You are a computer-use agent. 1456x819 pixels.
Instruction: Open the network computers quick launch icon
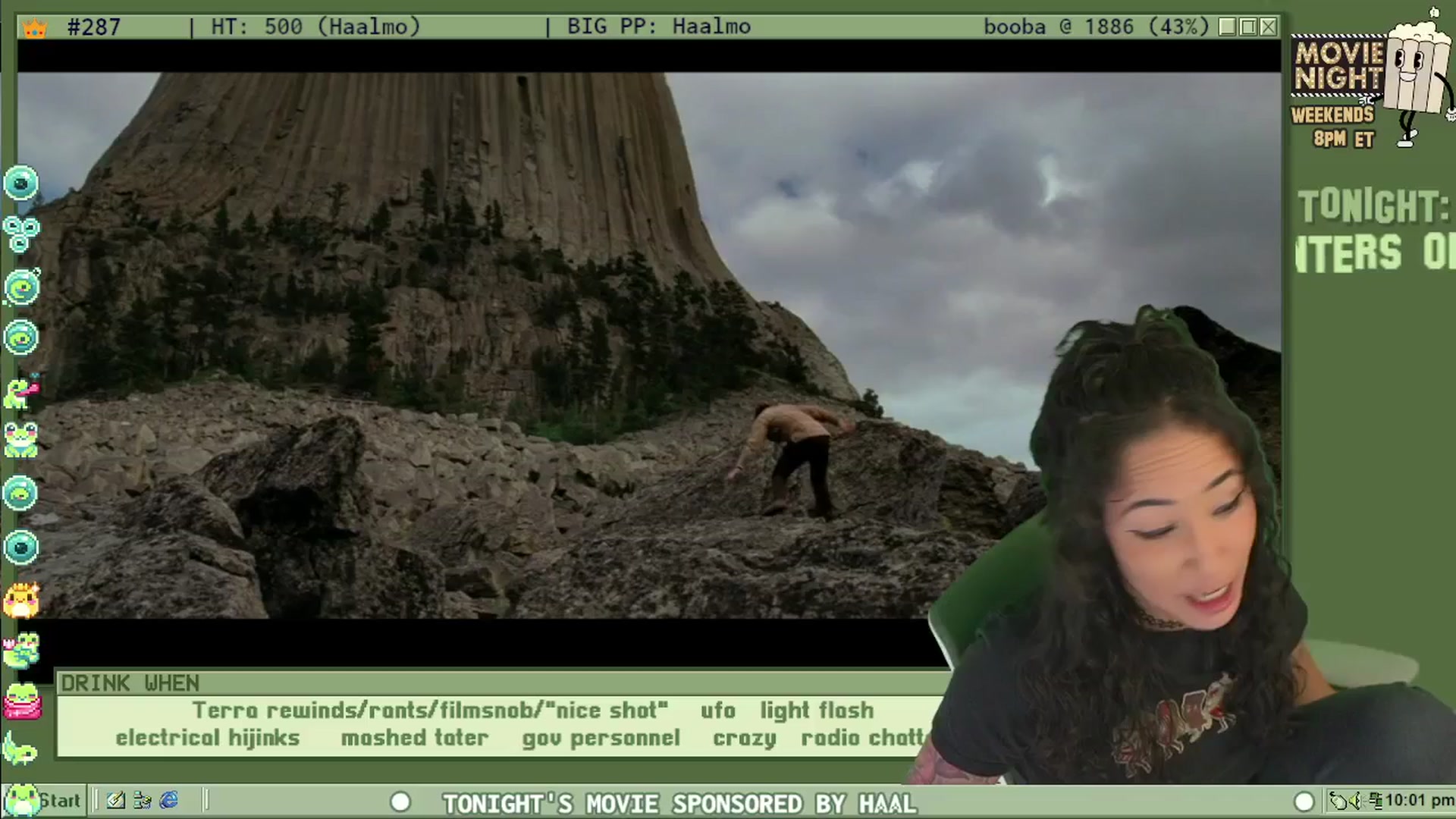coord(142,800)
